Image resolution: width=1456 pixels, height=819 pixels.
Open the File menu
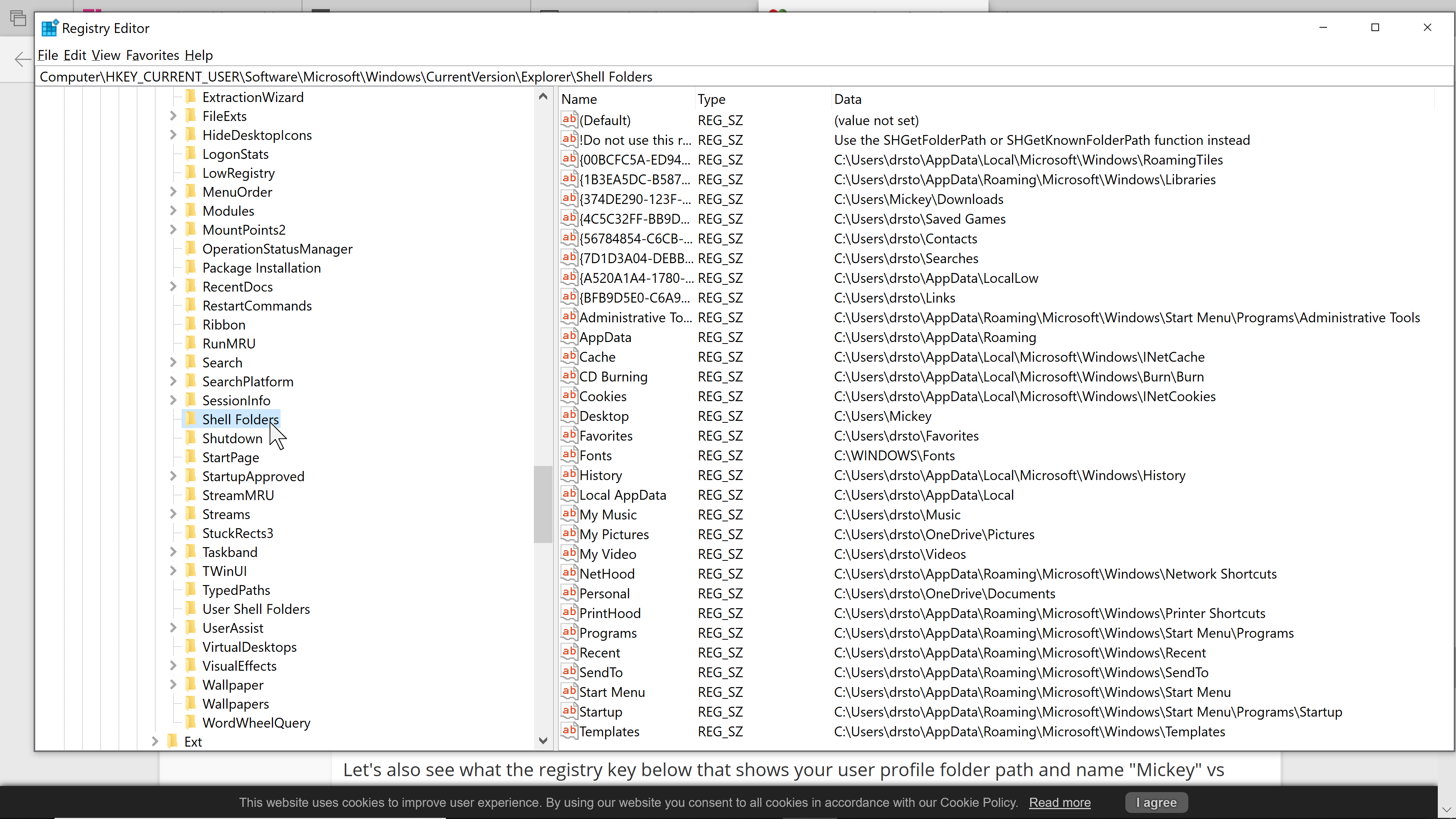coord(48,55)
